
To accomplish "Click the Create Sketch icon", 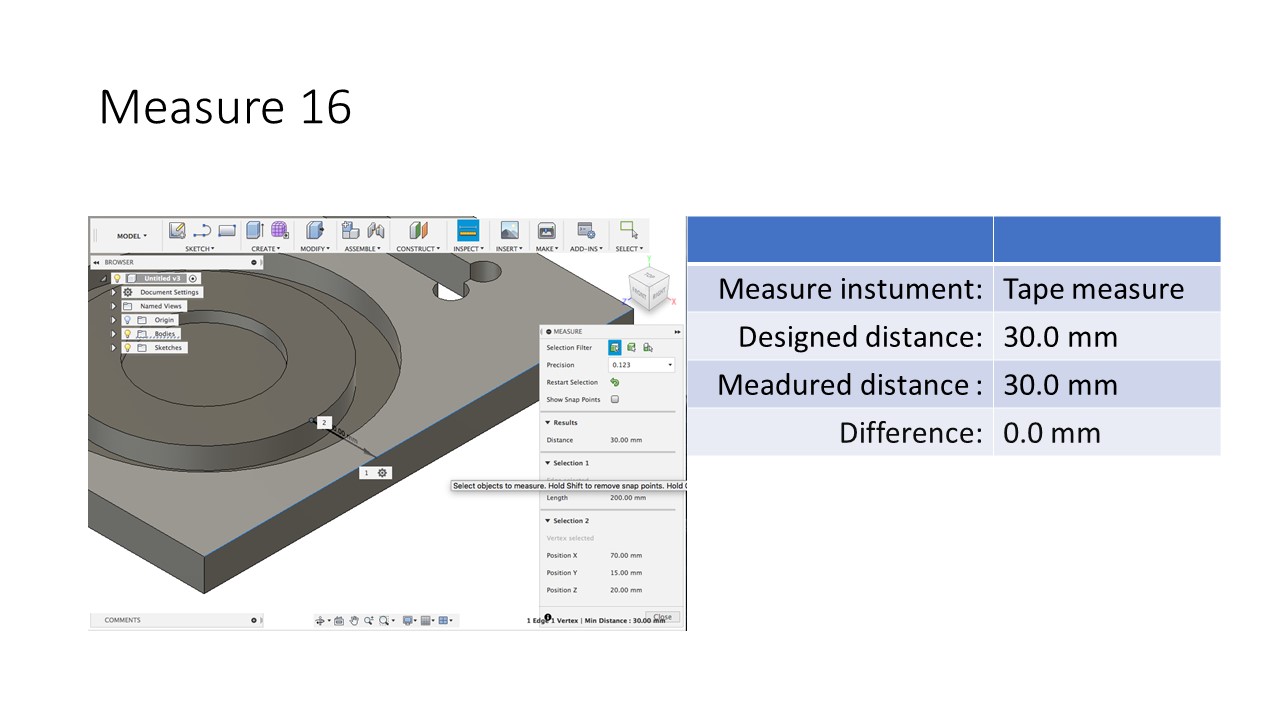I will [177, 230].
